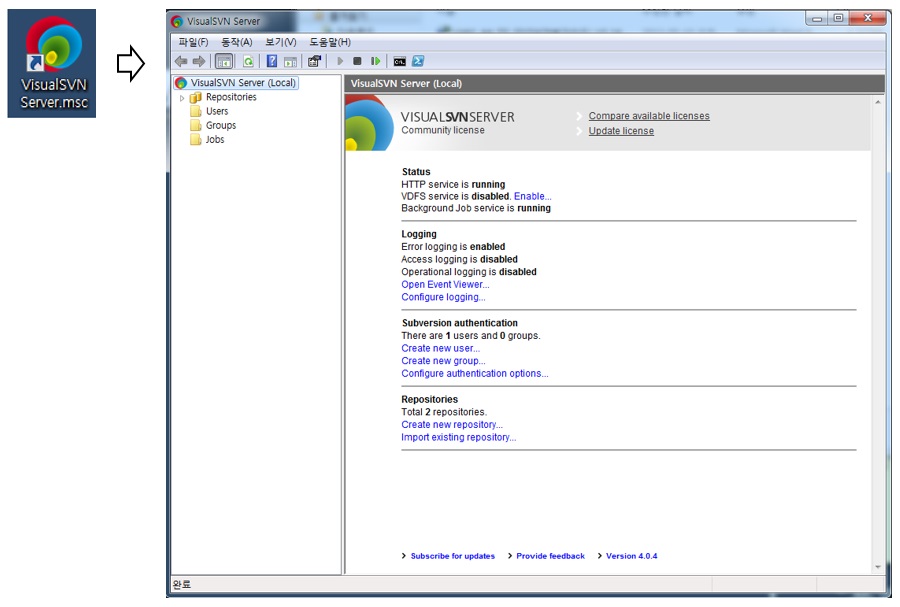Close the VisualSVN Server window
The height and width of the screenshot is (607, 900).
click(x=868, y=19)
